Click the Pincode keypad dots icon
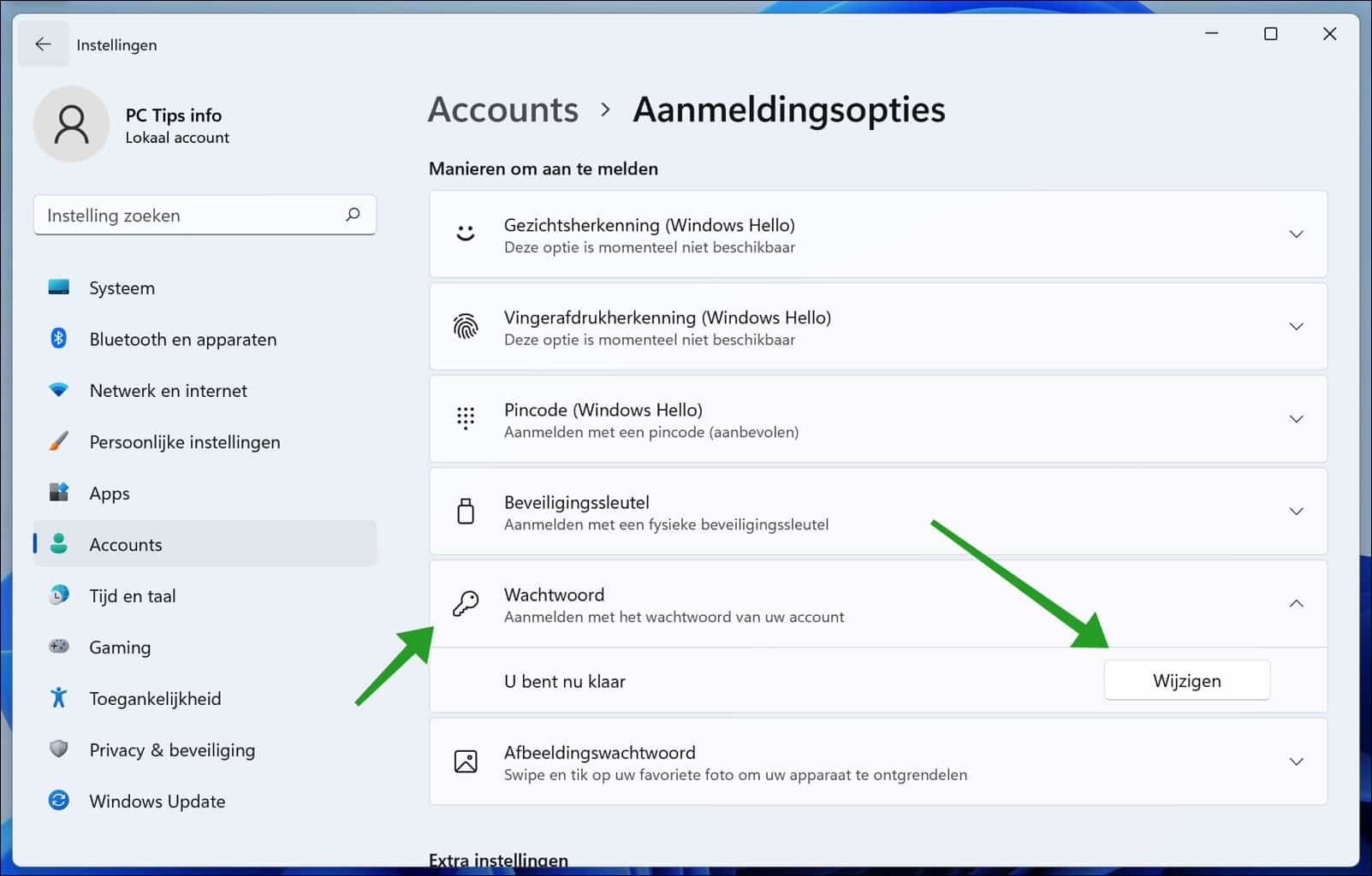This screenshot has height=876, width=1372. (x=466, y=418)
